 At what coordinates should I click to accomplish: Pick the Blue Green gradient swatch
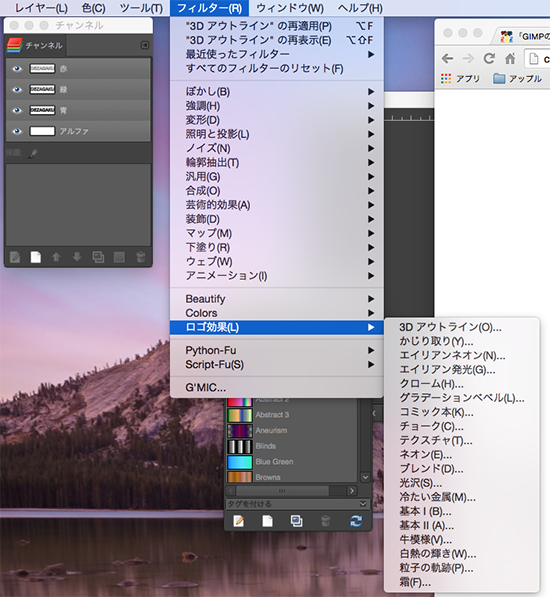point(240,462)
